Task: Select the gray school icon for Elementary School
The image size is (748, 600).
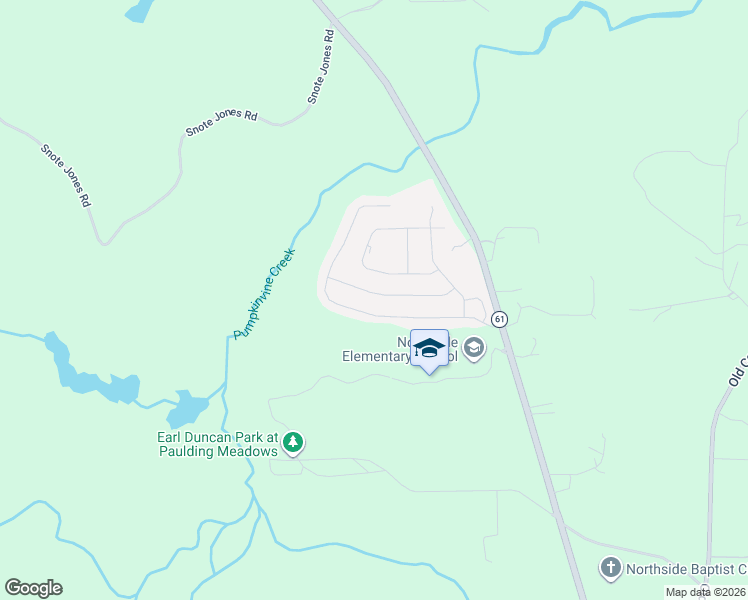Action: click(x=474, y=349)
